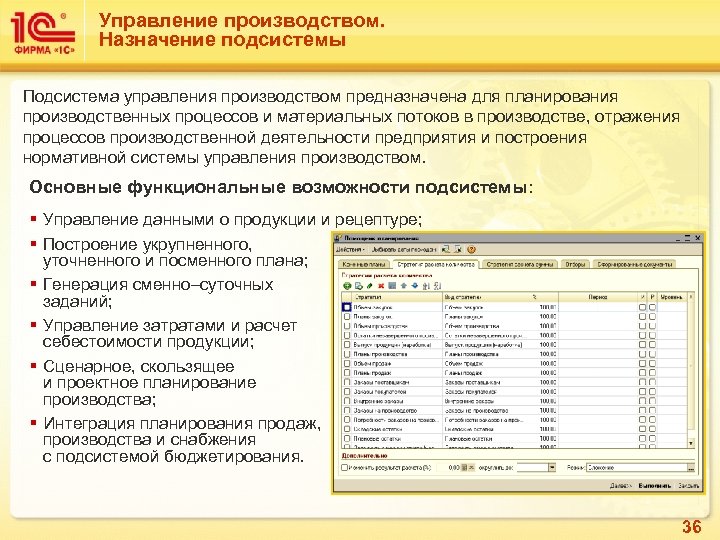Select 'Складские остатки' strategy row

514,429
